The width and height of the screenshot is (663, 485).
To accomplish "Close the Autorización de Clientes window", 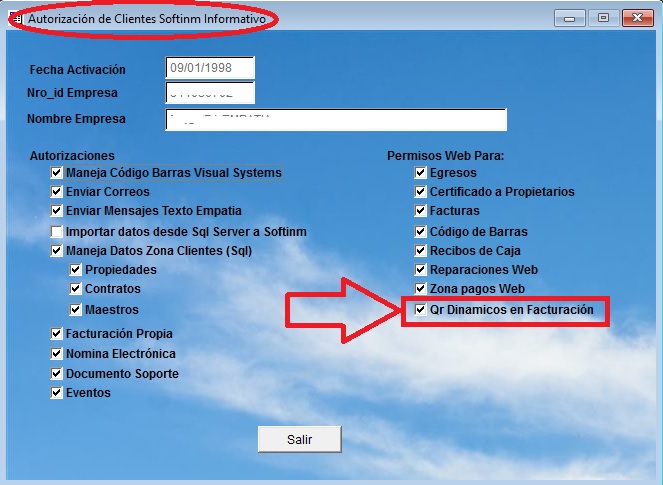I will click(638, 18).
